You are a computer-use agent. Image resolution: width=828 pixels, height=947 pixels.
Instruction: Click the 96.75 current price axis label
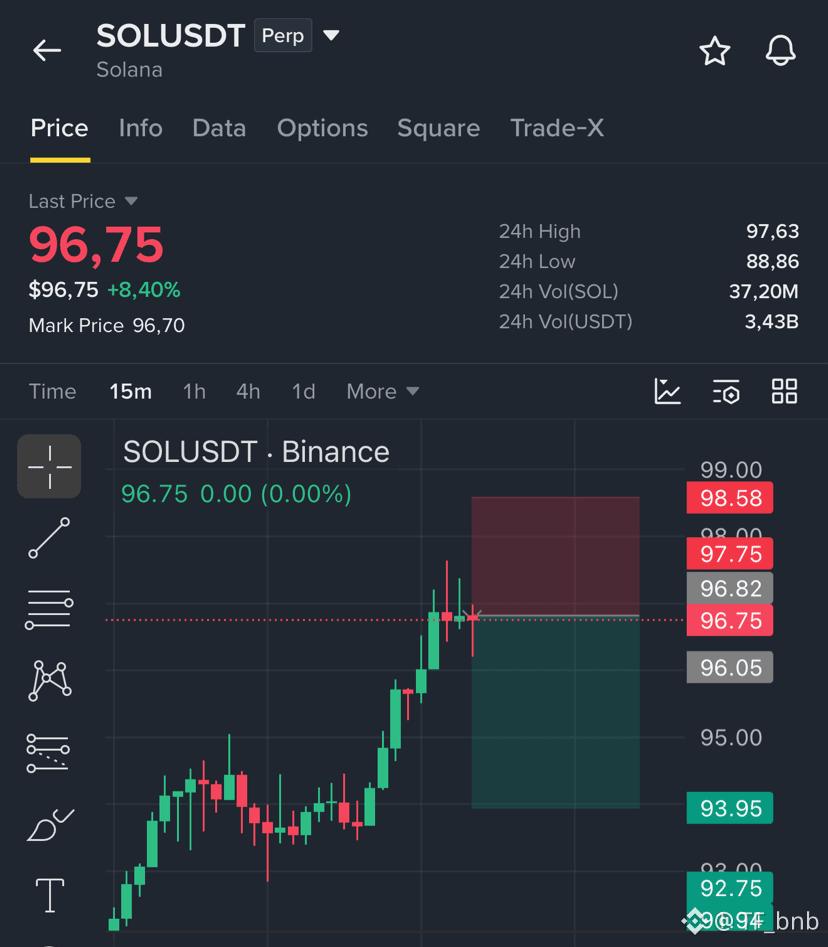click(730, 620)
